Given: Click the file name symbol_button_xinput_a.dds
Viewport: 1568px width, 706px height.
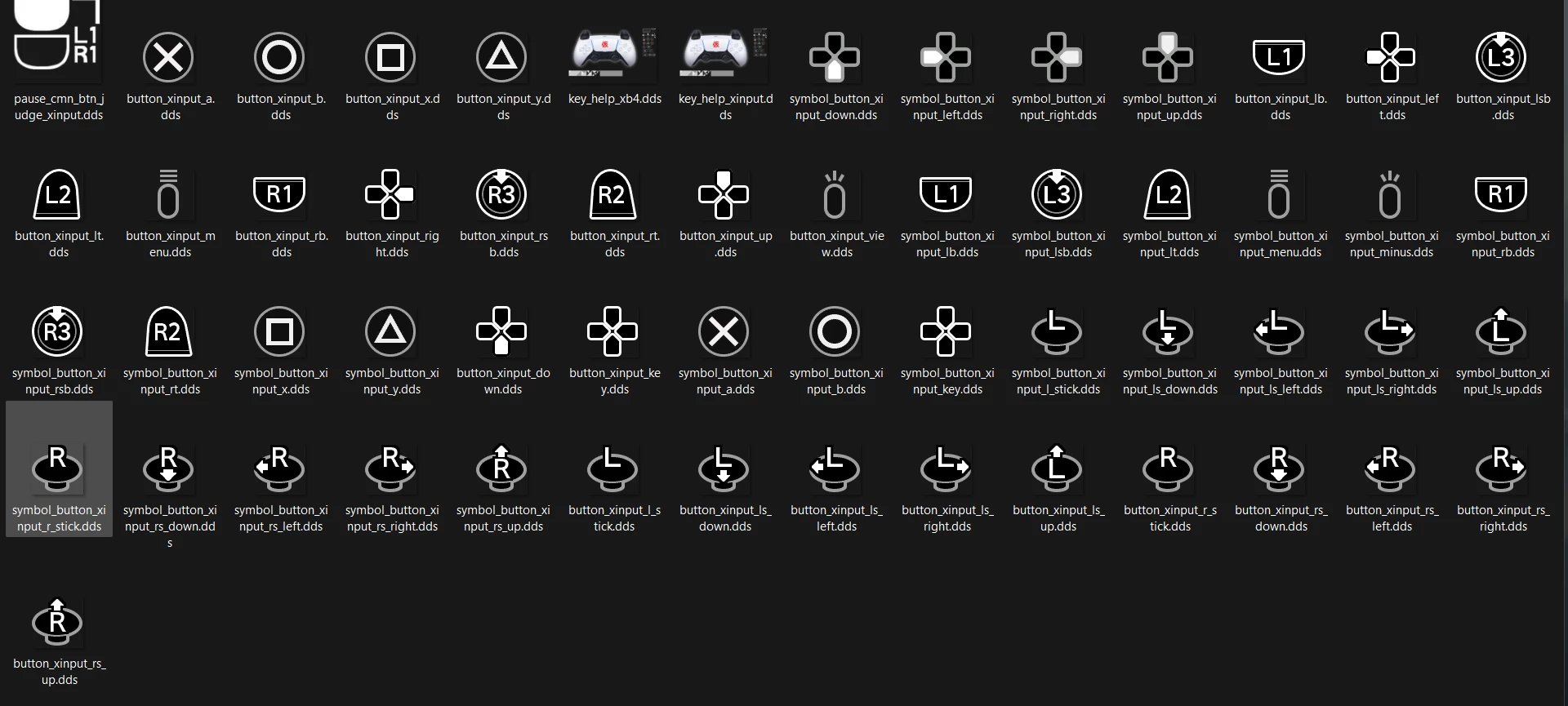Looking at the screenshot, I should [x=725, y=381].
